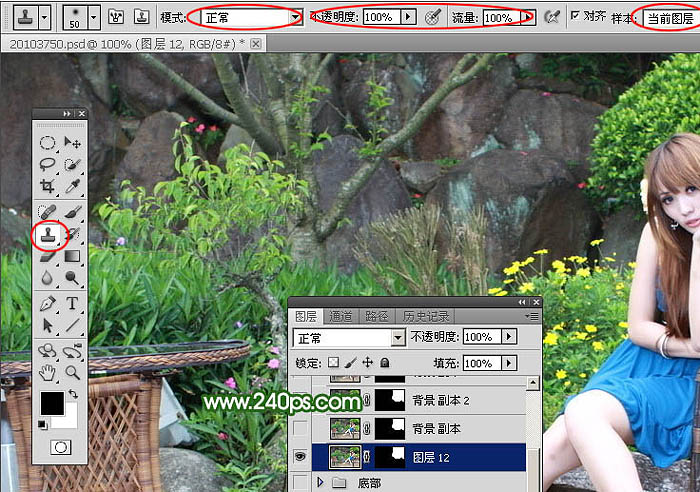700x492 pixels.
Task: Swap foreground and background colors
Action: [x=73, y=394]
